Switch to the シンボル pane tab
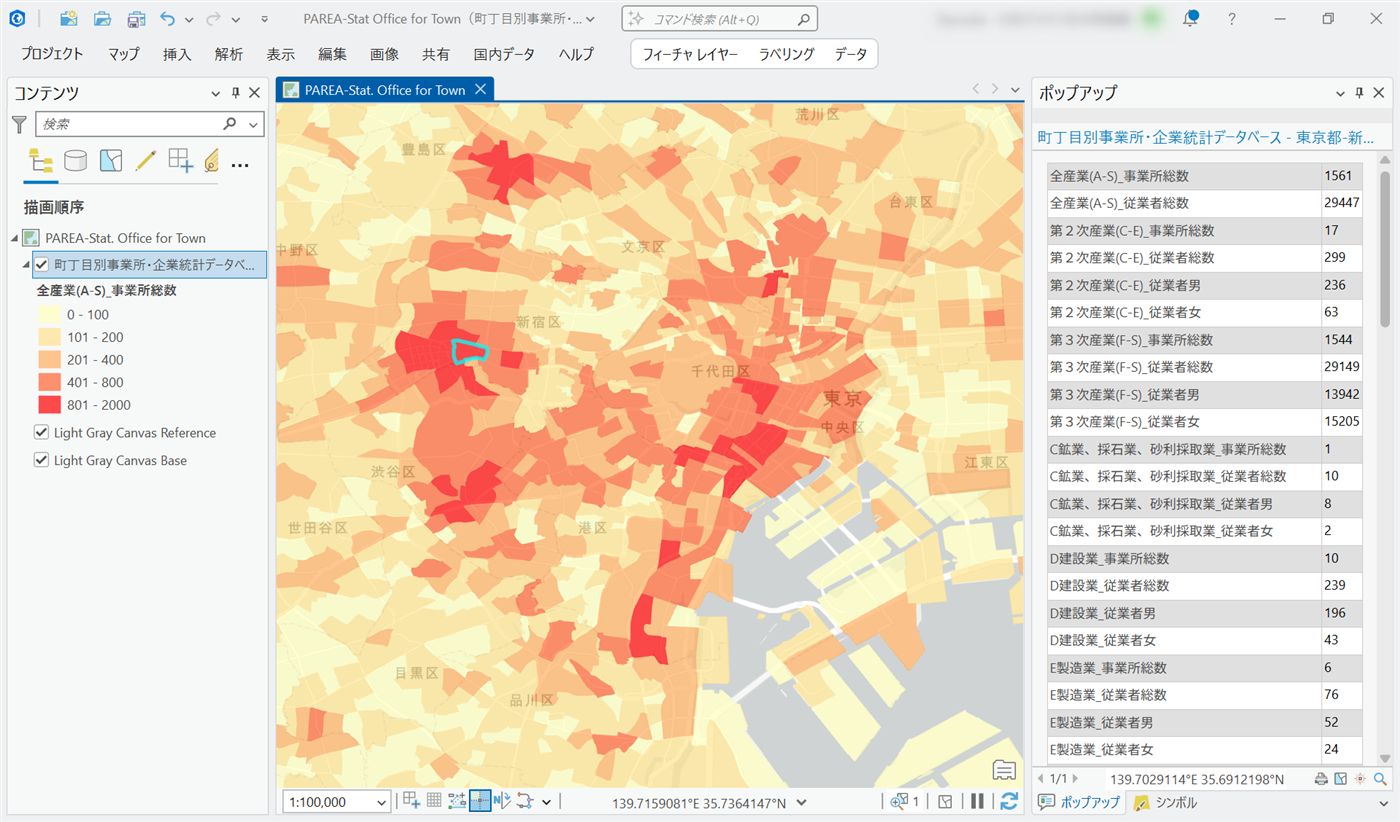 (1166, 803)
